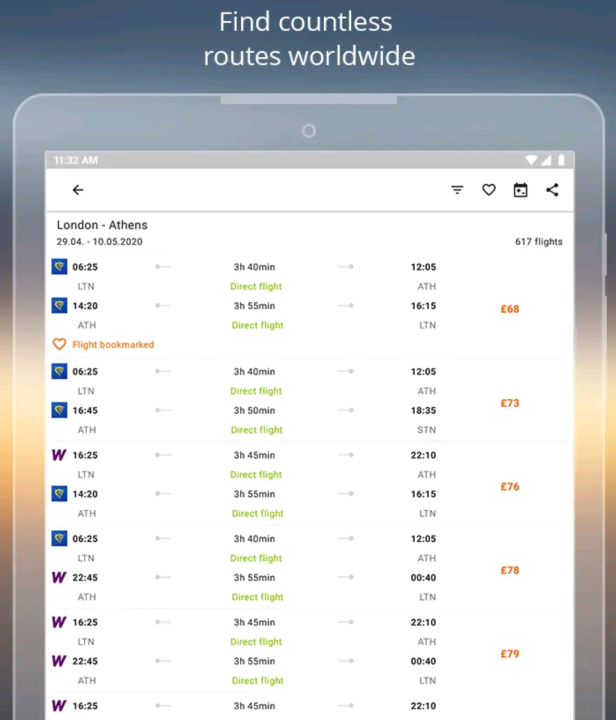
Task: Click the 617 flights count
Action: point(538,242)
